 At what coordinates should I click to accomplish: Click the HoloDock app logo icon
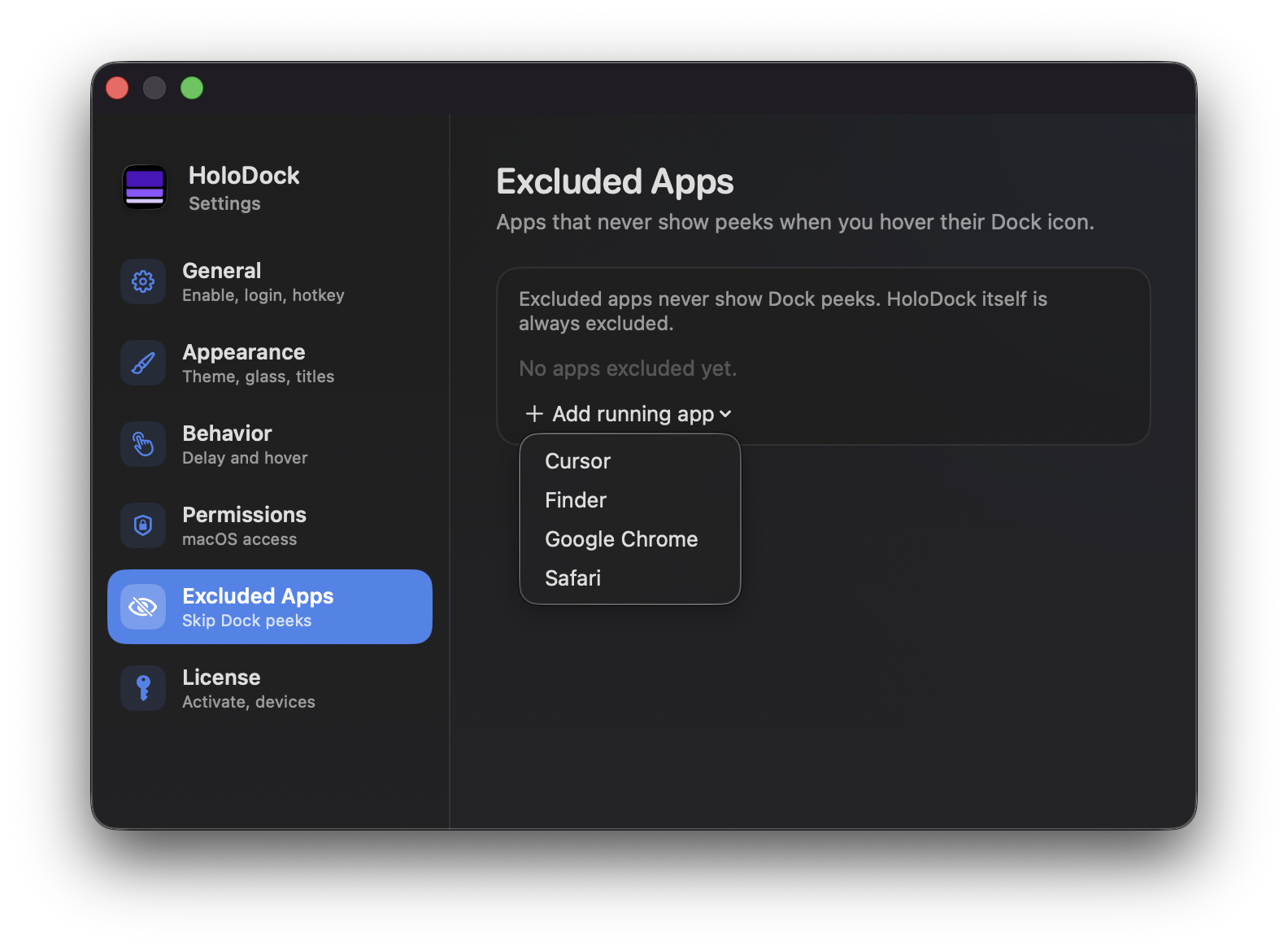tap(145, 187)
